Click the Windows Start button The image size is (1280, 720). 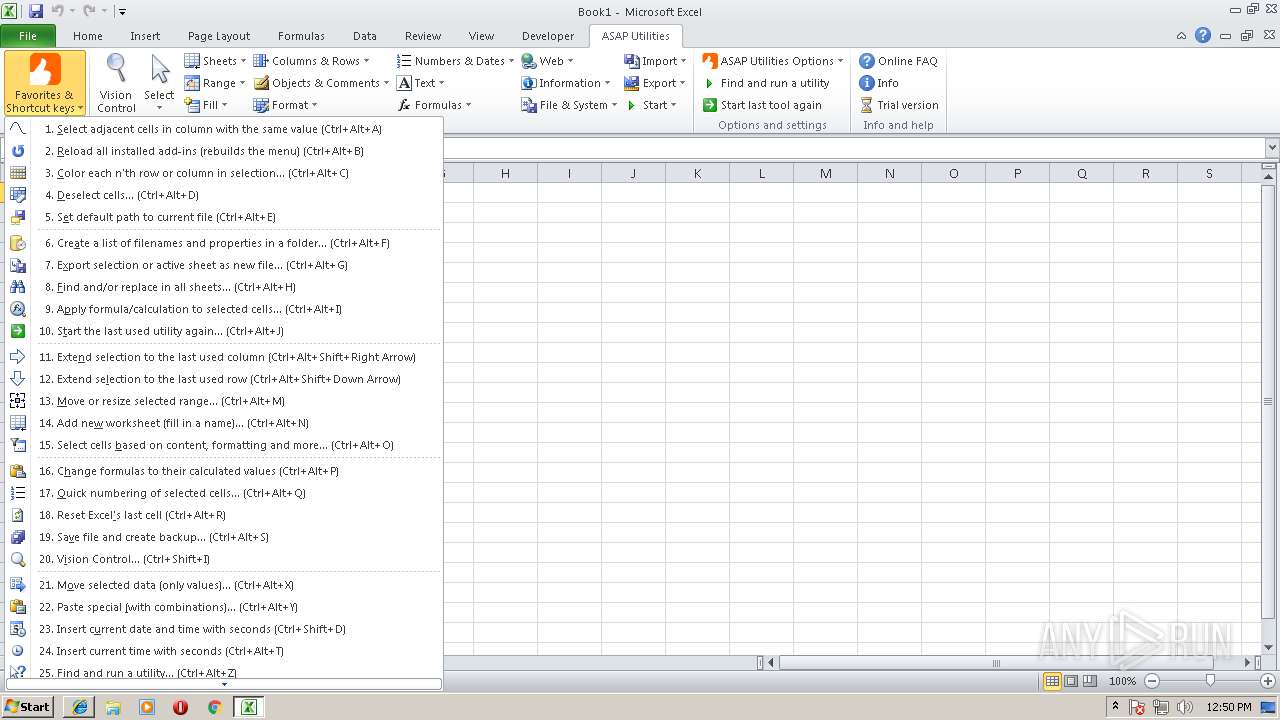point(29,707)
